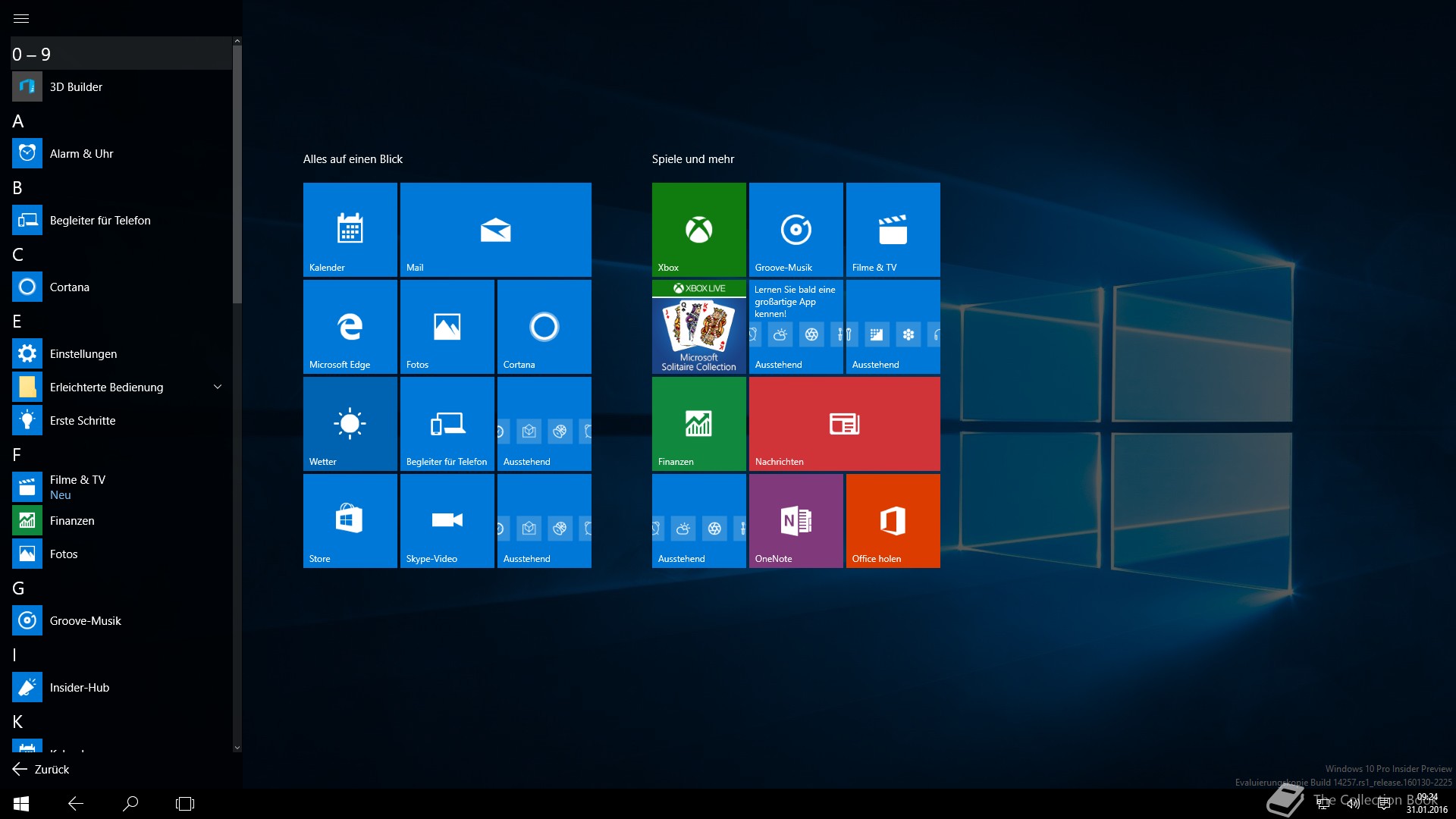
Task: Open taskbar search magnifier
Action: click(x=130, y=804)
